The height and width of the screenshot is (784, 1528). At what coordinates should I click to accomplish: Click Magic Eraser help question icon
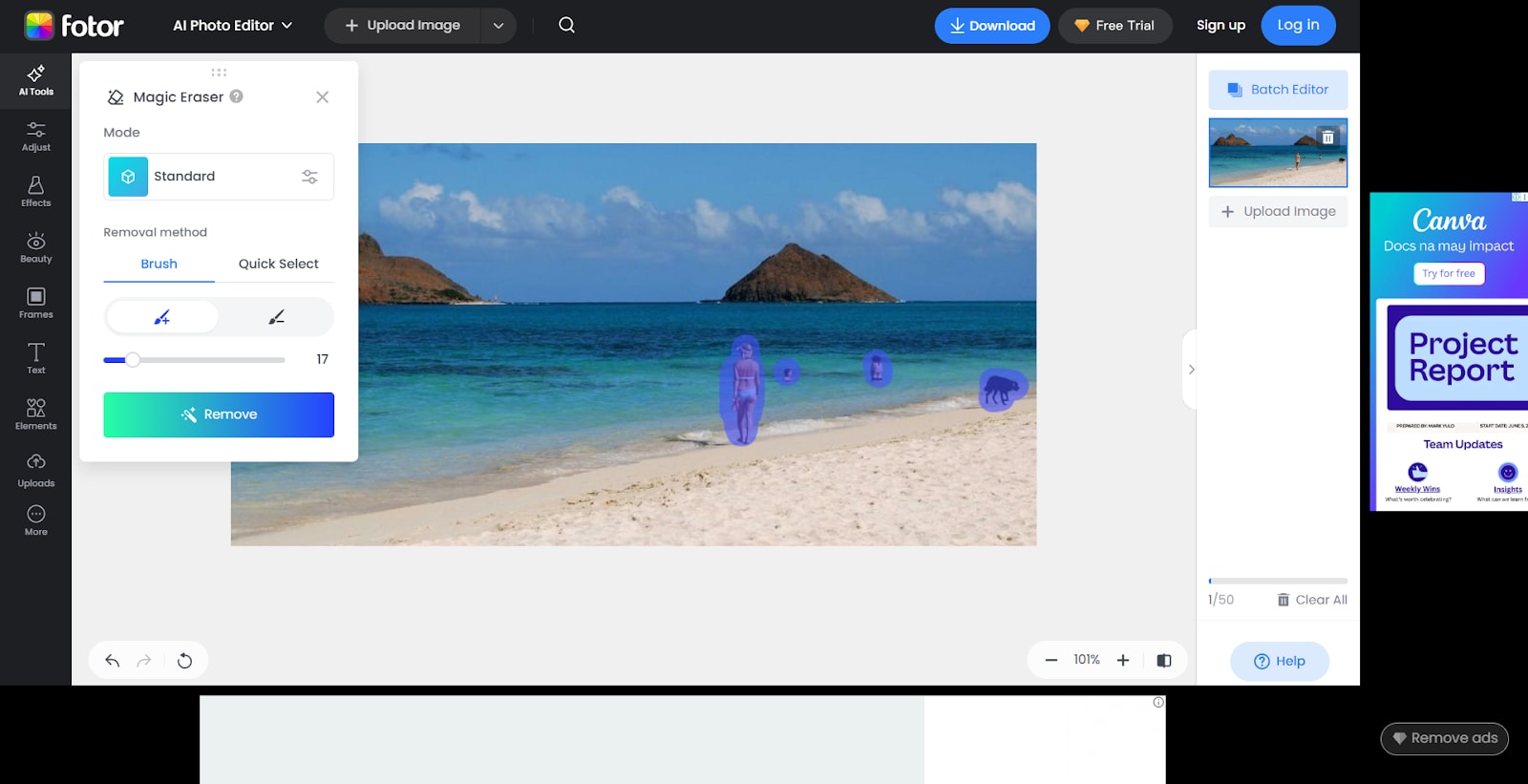236,96
